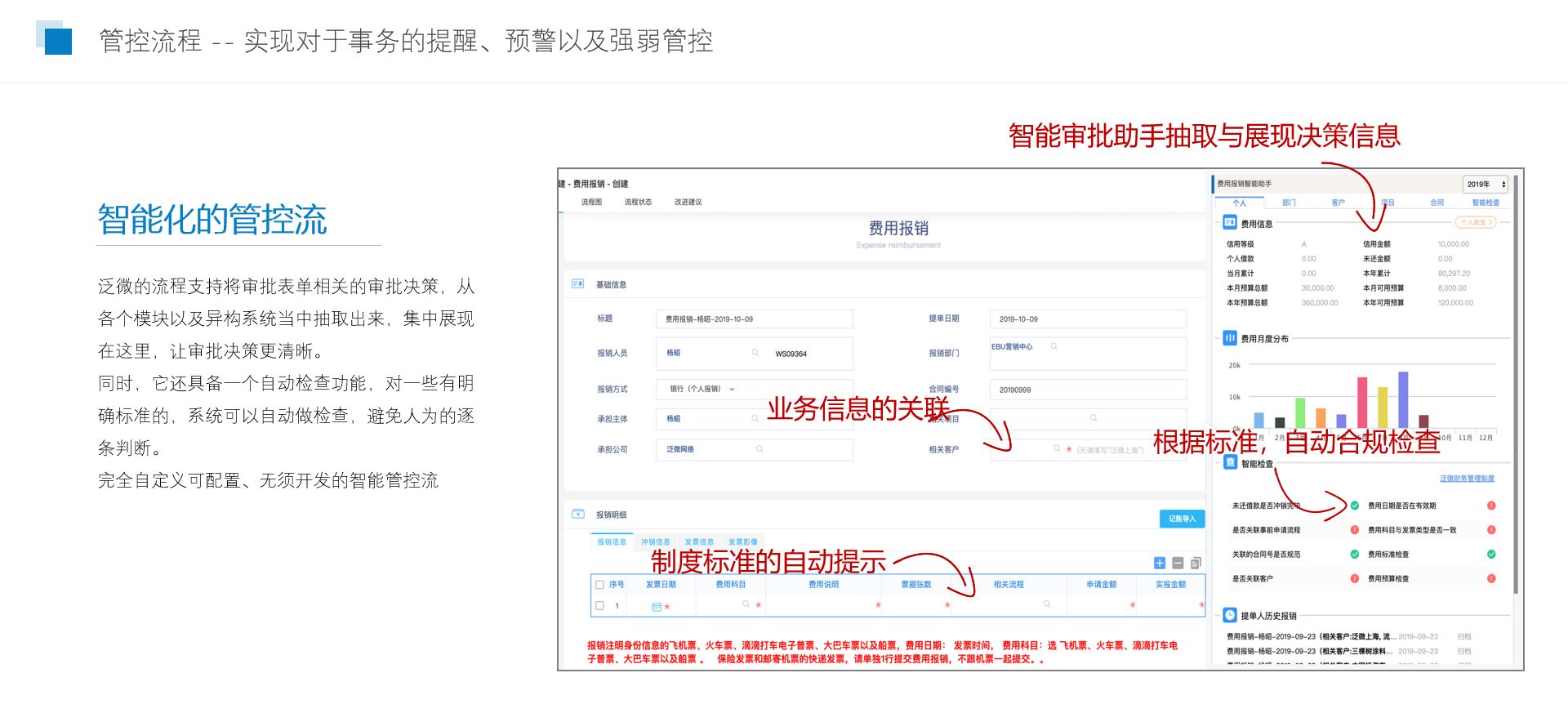This screenshot has height=713, width=1568.
Task: Switch to the 冲销信息 tab
Action: tap(655, 542)
